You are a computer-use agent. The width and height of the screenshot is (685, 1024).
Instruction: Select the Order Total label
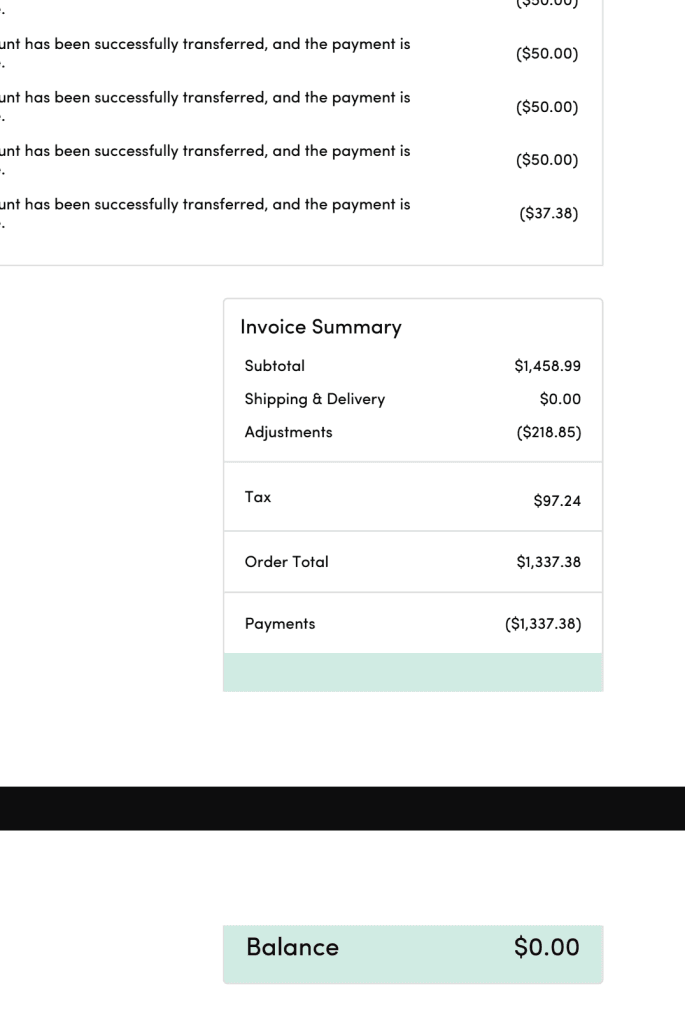tap(287, 562)
